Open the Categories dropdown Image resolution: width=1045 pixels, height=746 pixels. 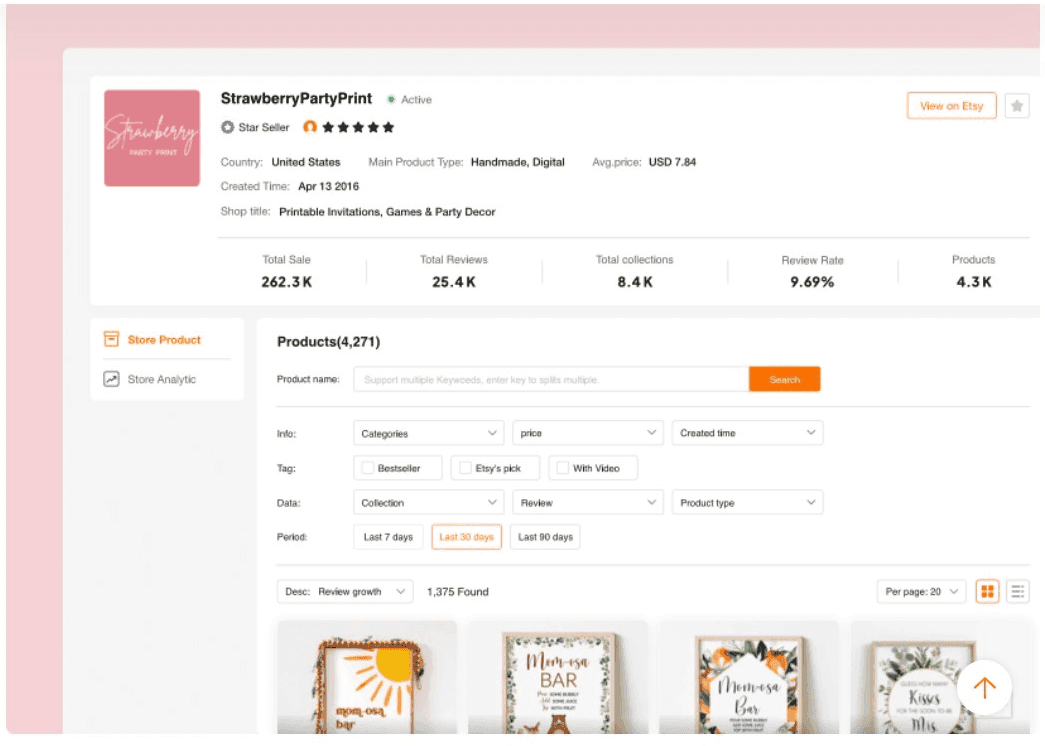tap(428, 432)
